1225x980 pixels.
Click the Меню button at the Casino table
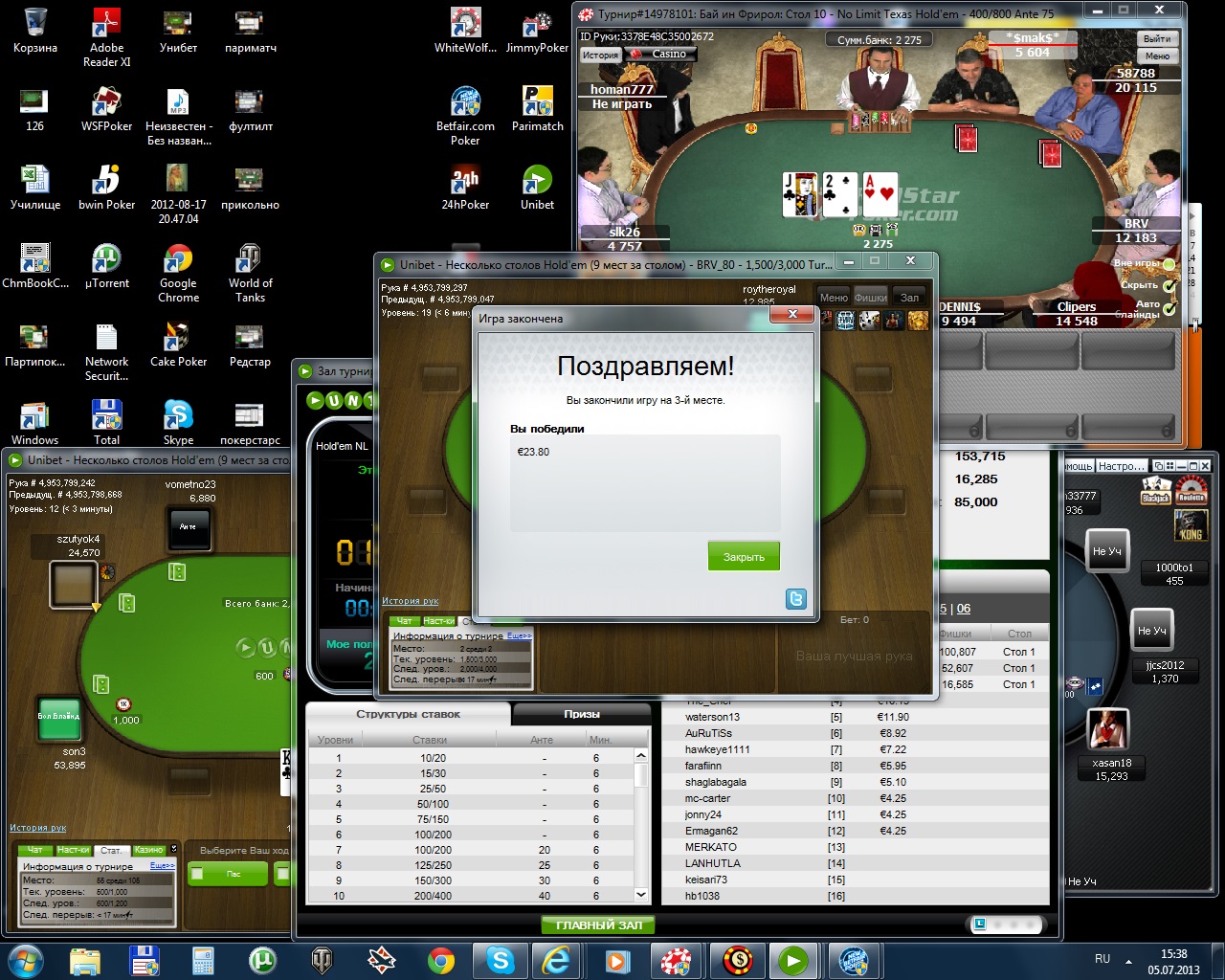[1157, 56]
